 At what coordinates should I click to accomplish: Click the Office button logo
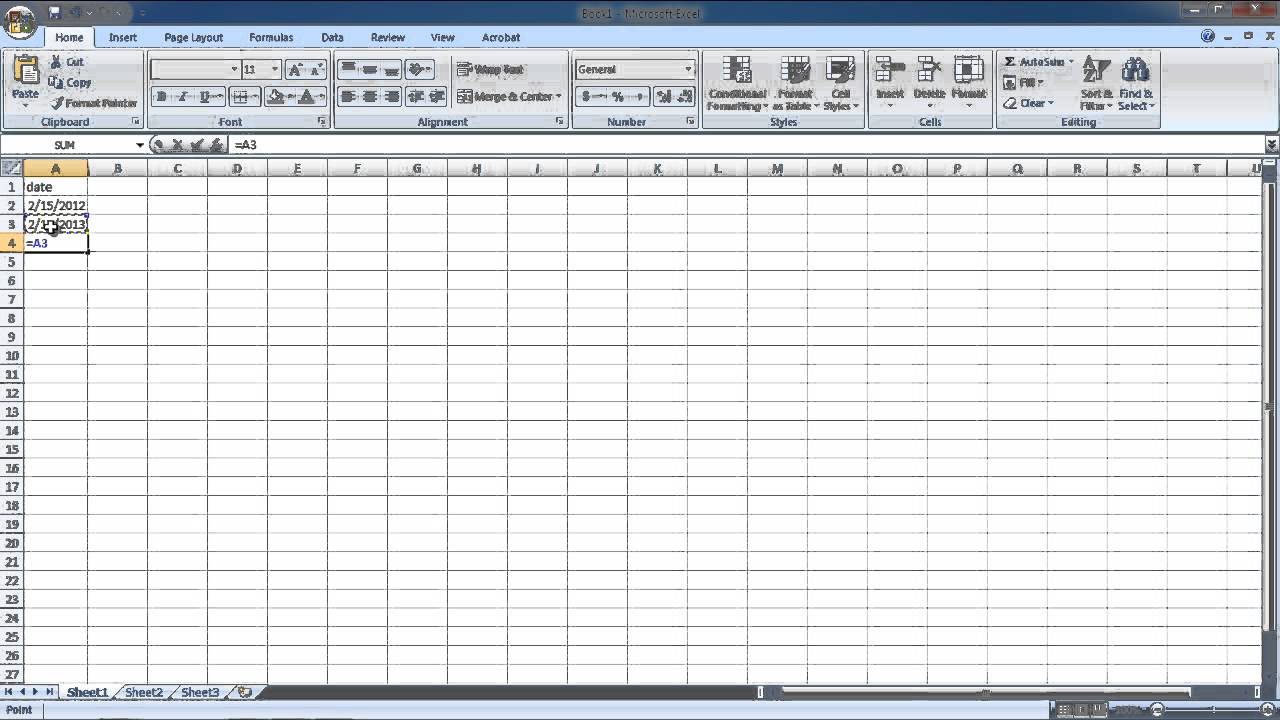click(20, 21)
